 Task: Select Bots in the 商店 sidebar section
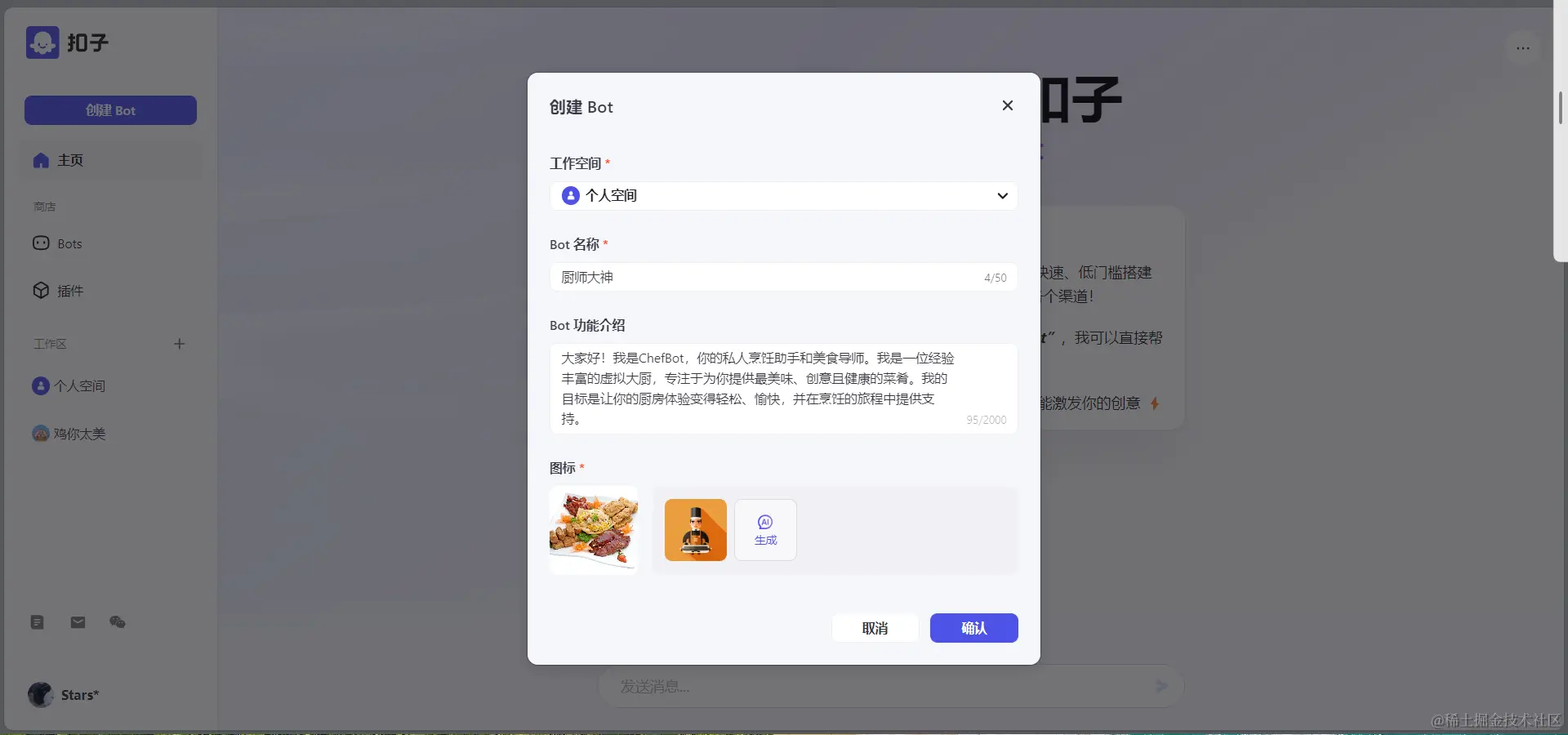[x=69, y=243]
